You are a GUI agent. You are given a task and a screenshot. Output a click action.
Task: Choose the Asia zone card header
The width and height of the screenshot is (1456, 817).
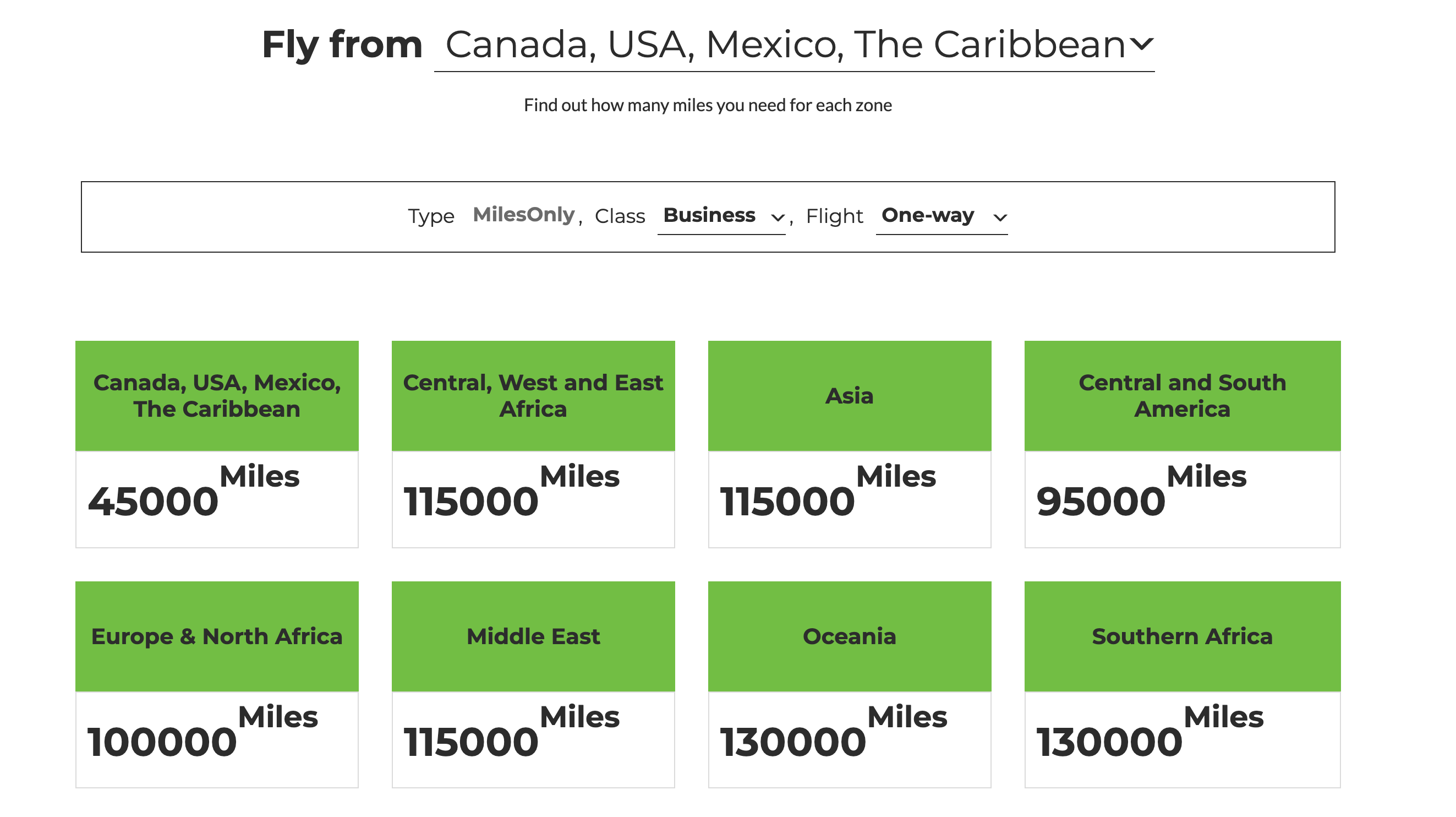tap(850, 396)
